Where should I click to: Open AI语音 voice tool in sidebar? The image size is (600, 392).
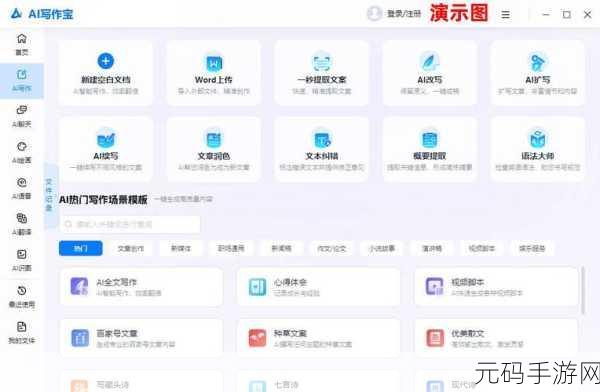point(22,188)
